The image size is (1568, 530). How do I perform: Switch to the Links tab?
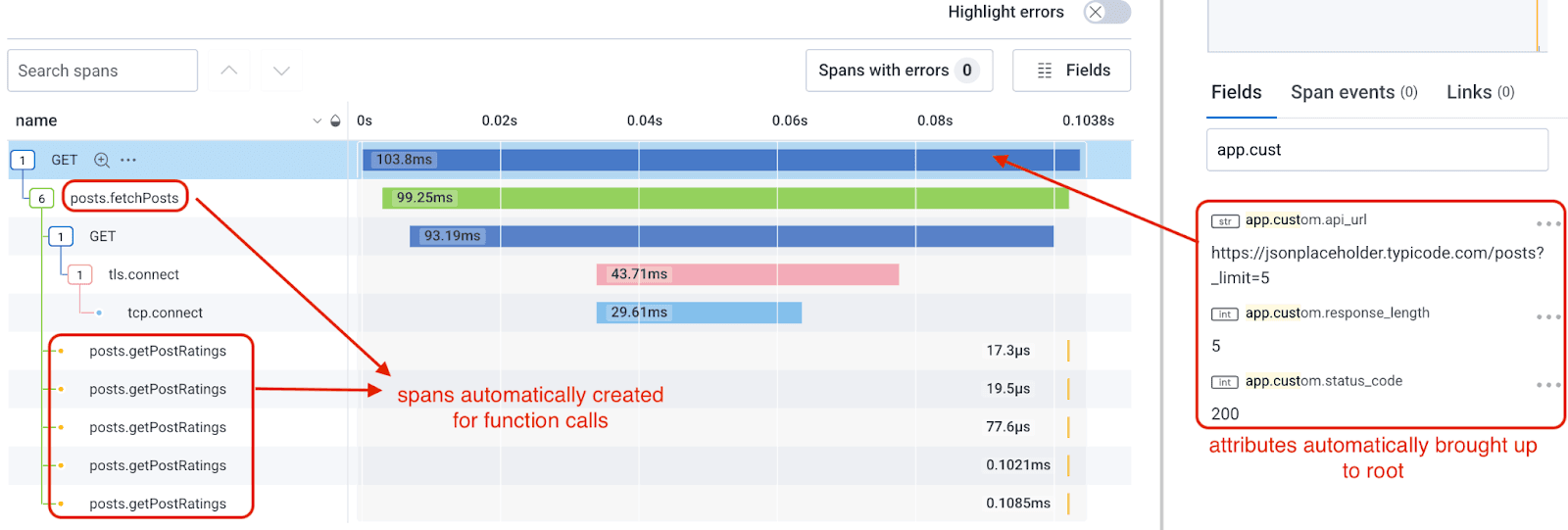click(1480, 92)
